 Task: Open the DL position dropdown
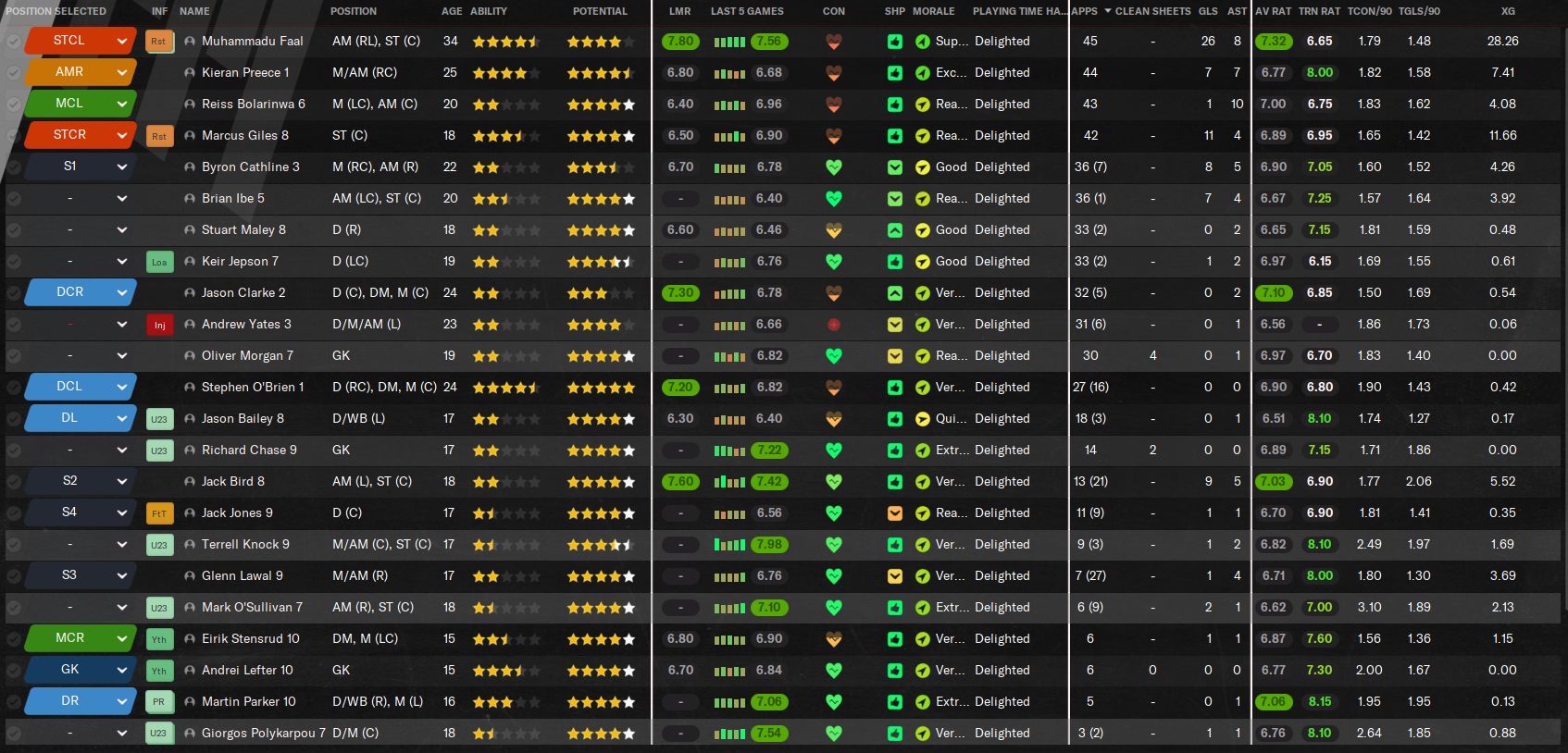pos(81,418)
